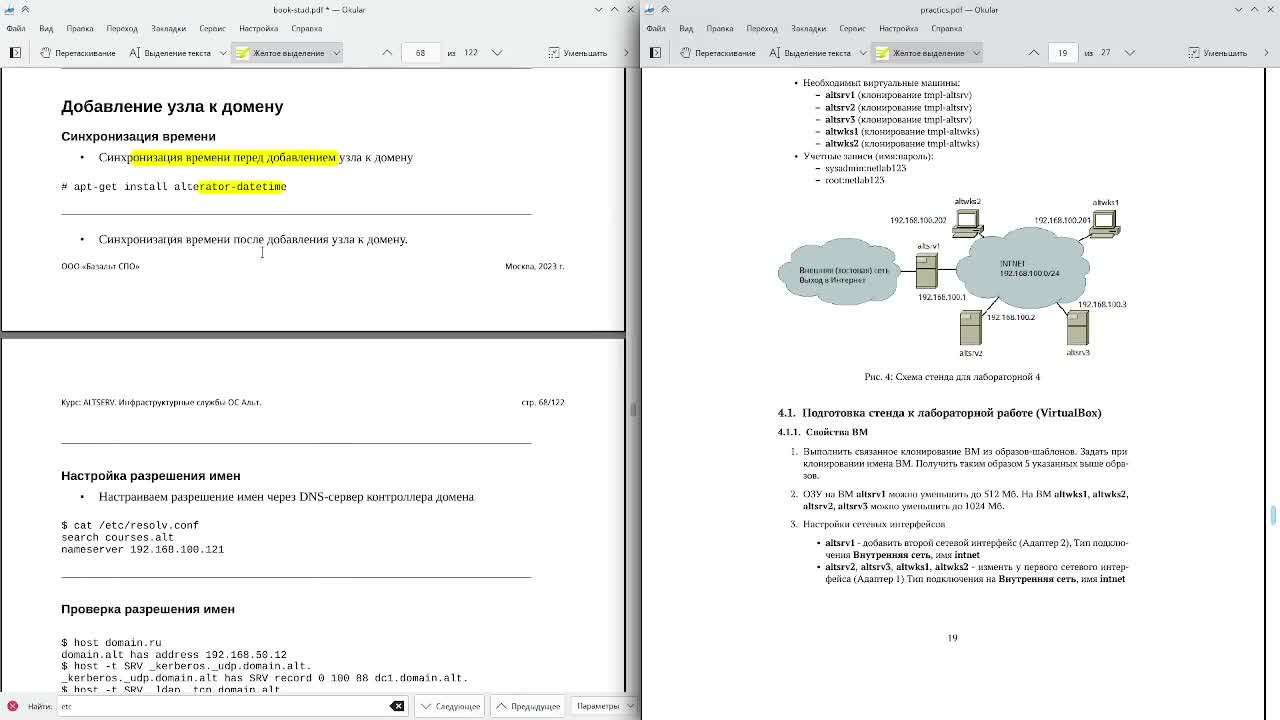Click Следующее find next button
1280x720 pixels.
450,706
